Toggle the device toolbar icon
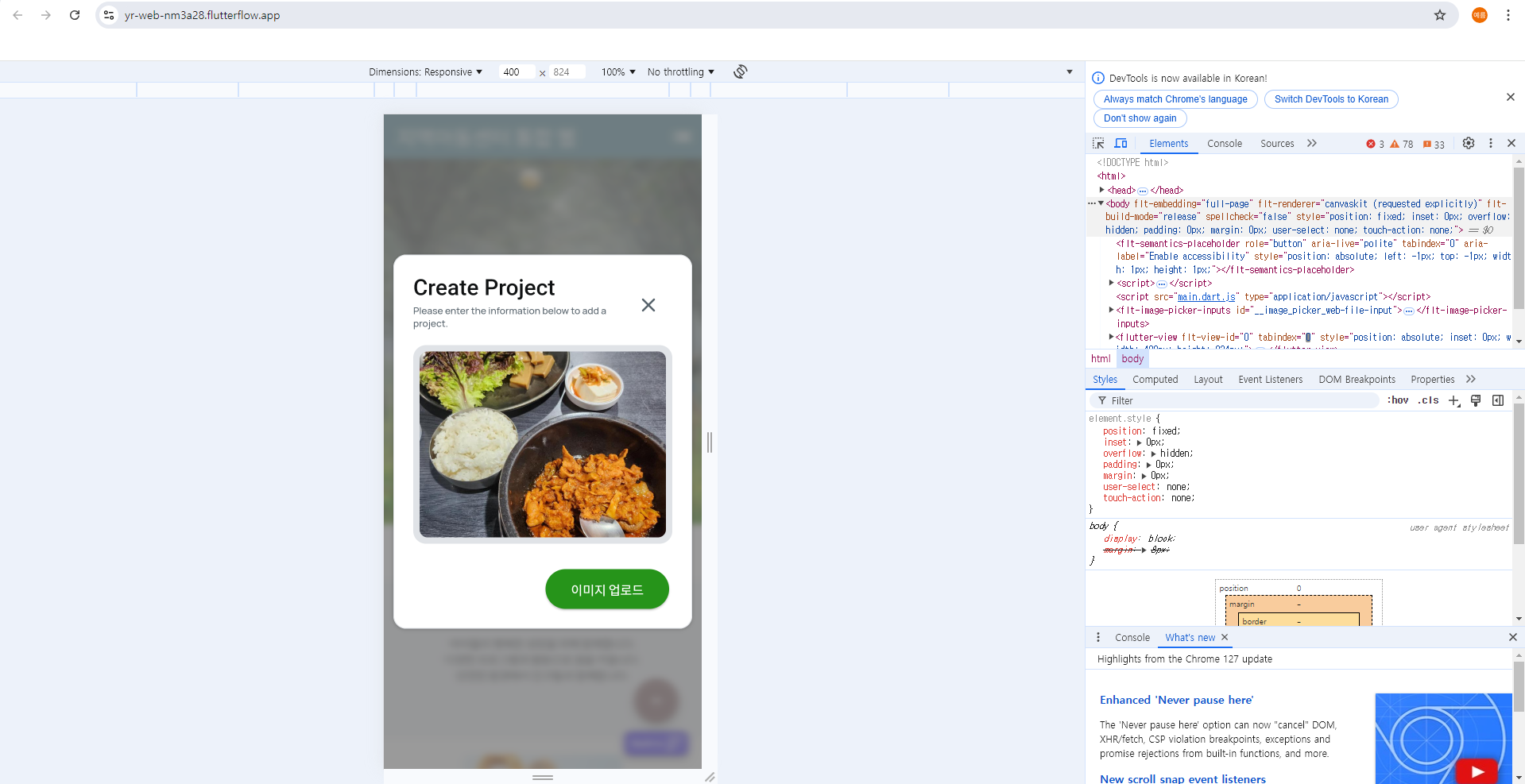This screenshot has width=1525, height=784. click(1121, 143)
